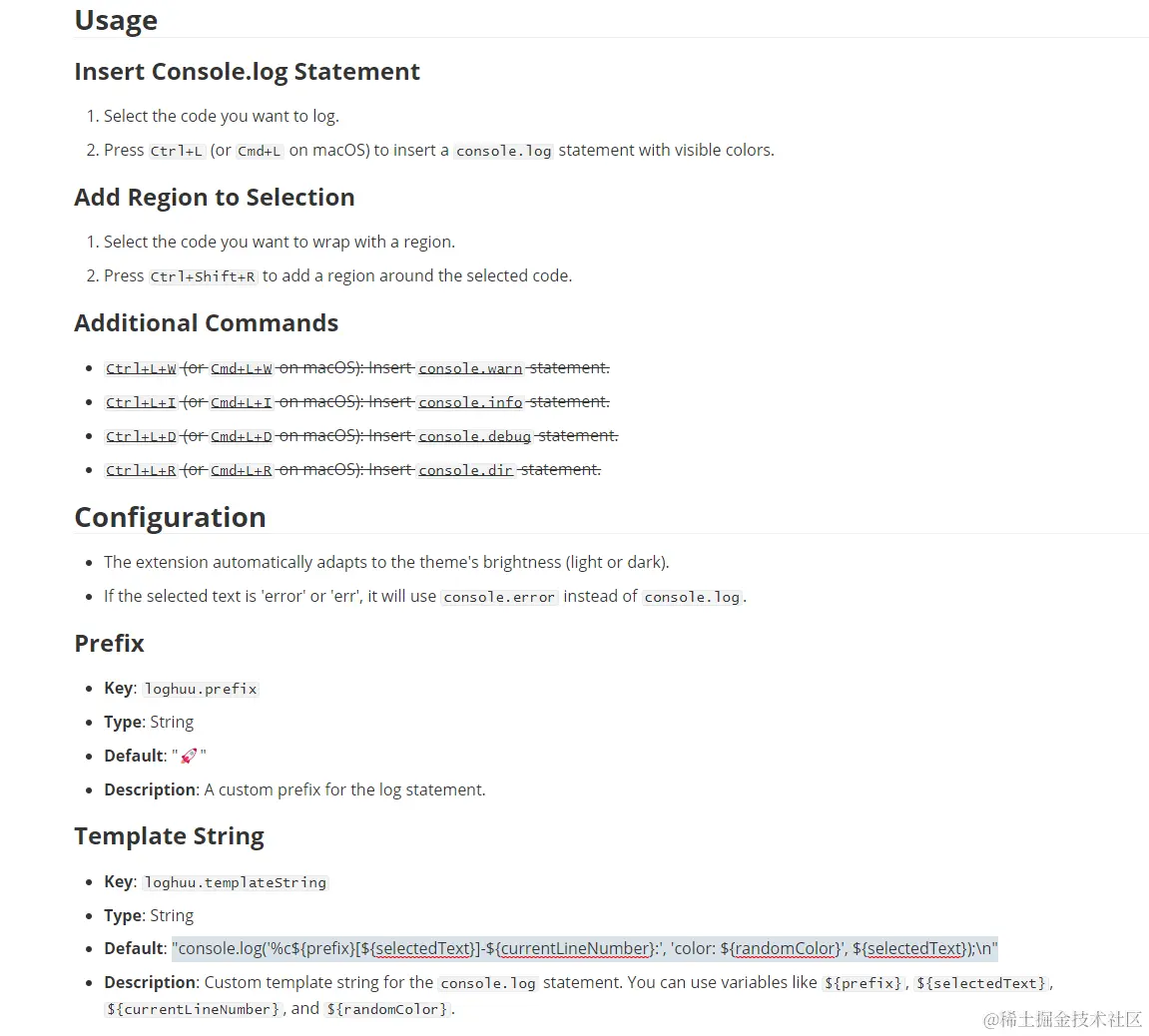Viewport: 1149px width, 1036px height.
Task: Click the Ctrl+Shift+R shortcut code
Action: pos(203,276)
